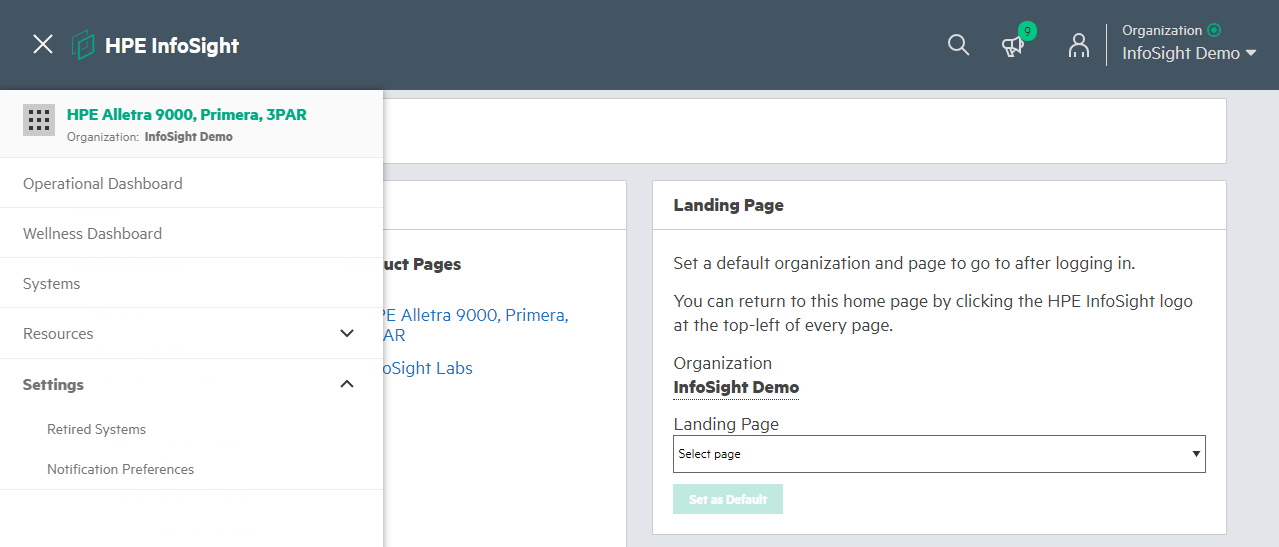Click the HPE InfoSight logo
Screen dimensions: 1279x547
156,45
